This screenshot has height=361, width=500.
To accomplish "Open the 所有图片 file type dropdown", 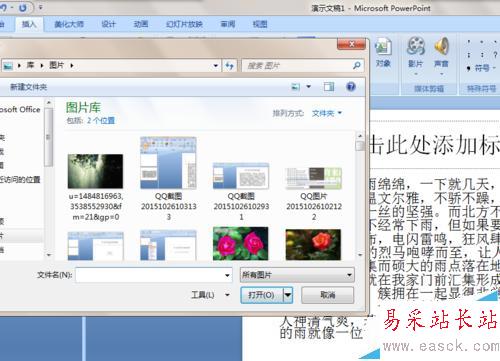I will 297,275.
